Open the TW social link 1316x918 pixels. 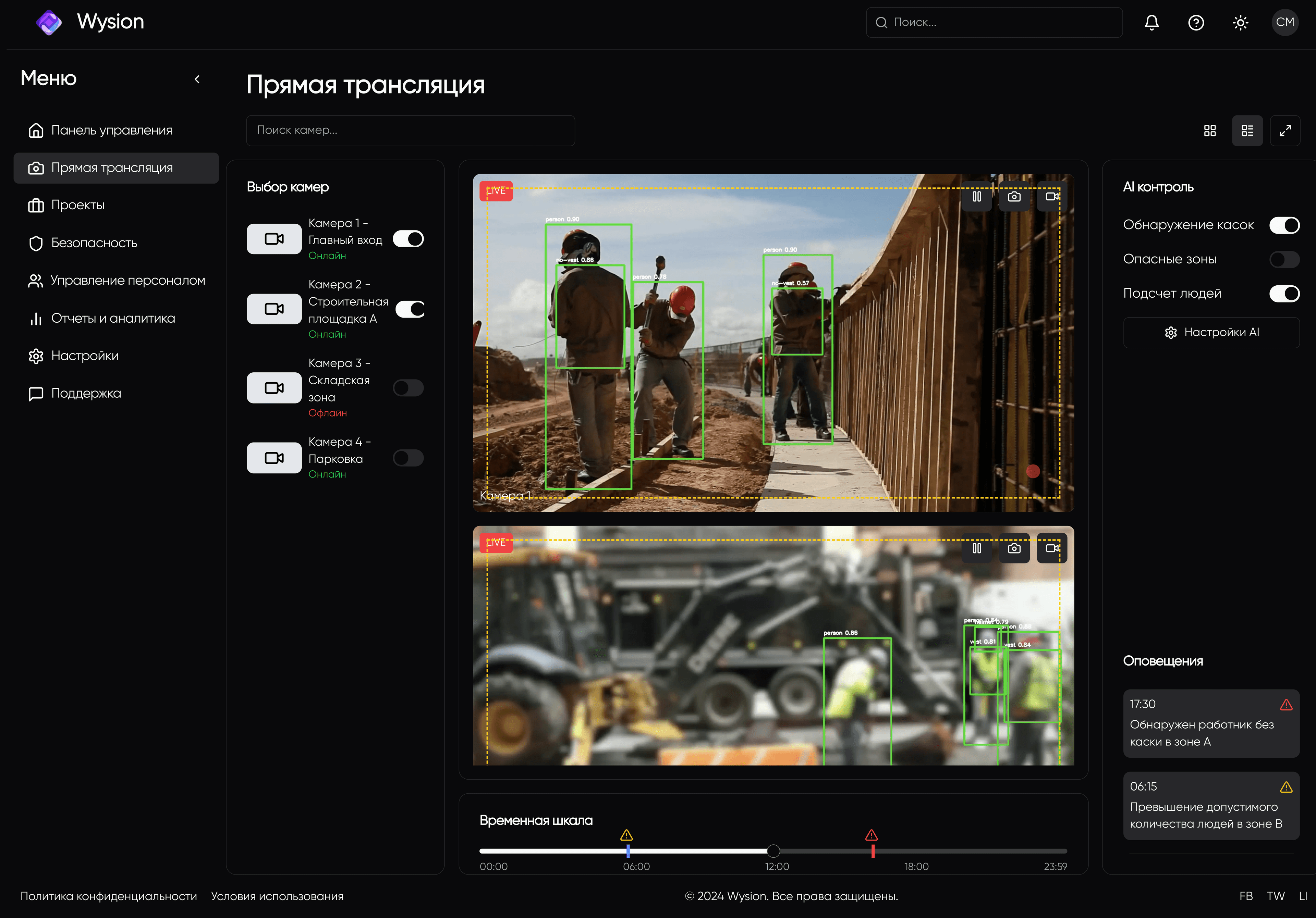coord(1275,896)
